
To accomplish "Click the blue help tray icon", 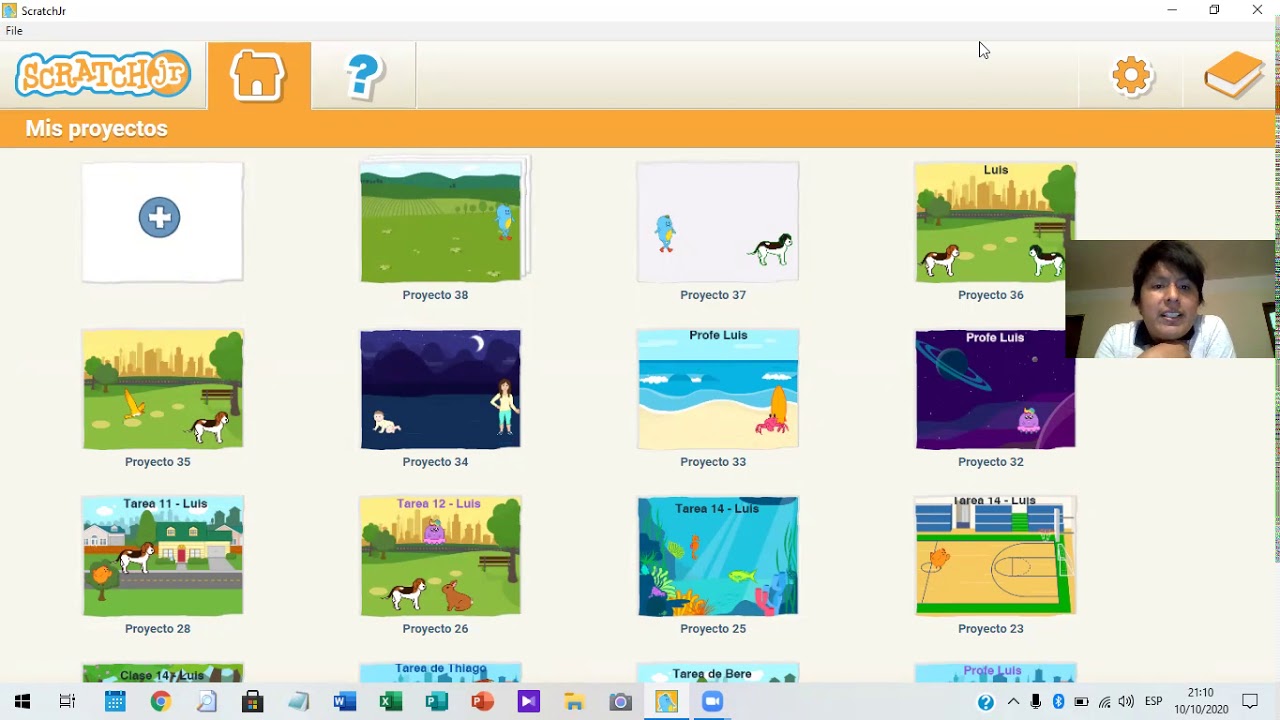I will 985,702.
